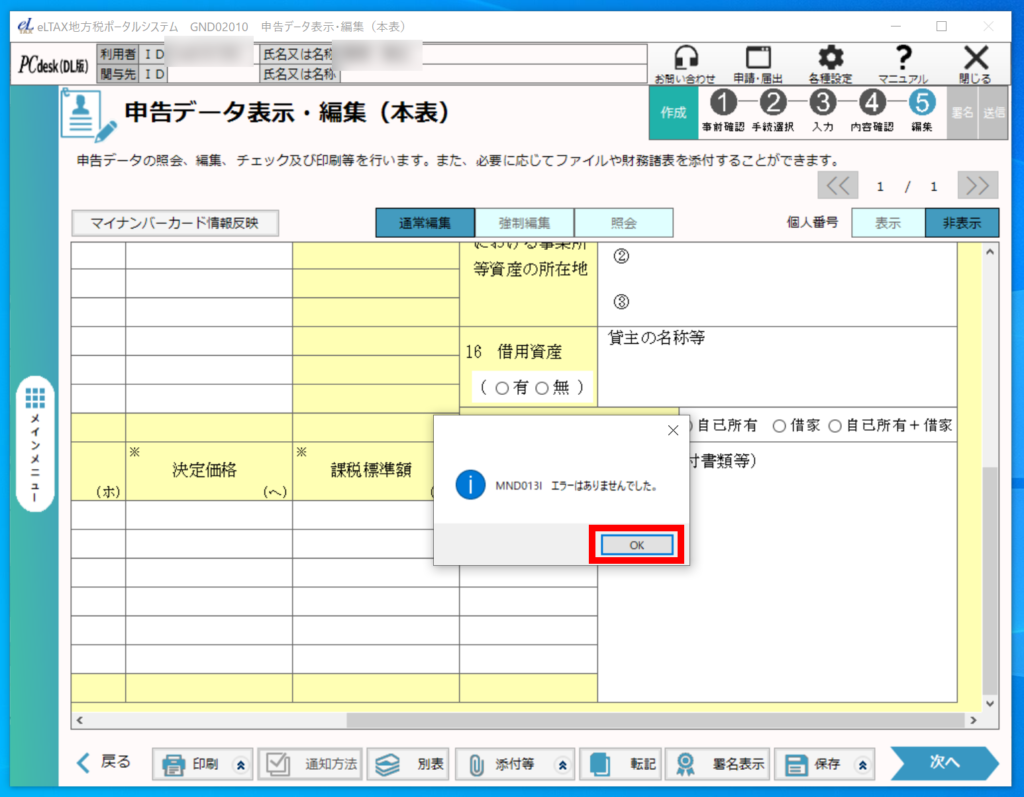The image size is (1024, 797).
Task: Click the 別表 layers icon button
Action: (x=407, y=764)
